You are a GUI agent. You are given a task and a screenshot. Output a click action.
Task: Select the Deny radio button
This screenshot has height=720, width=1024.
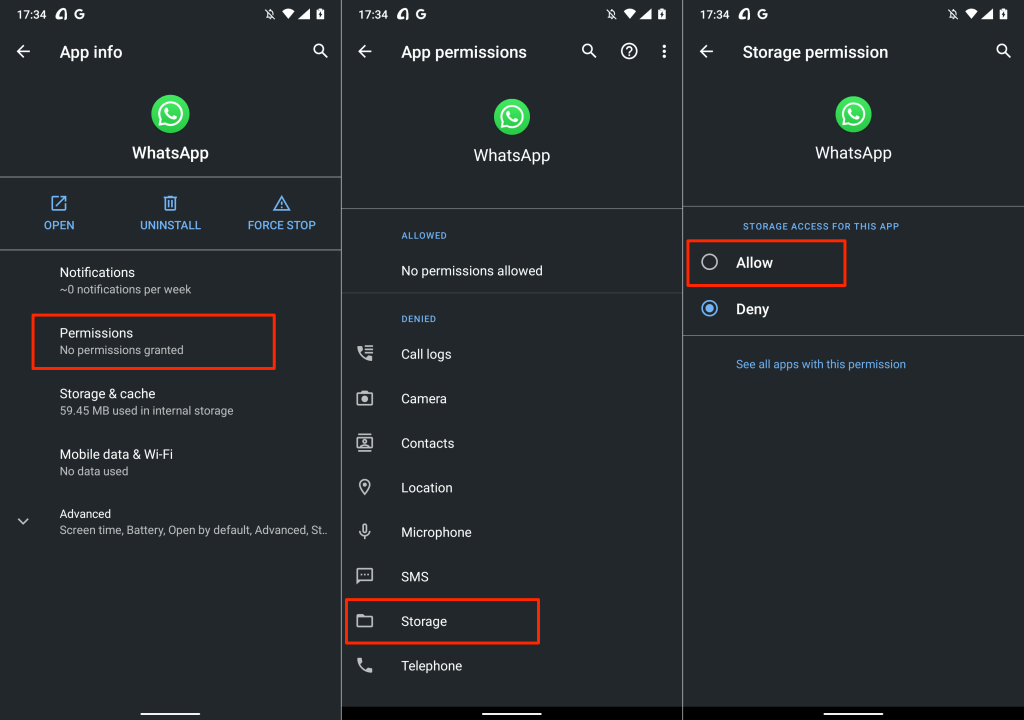(710, 309)
